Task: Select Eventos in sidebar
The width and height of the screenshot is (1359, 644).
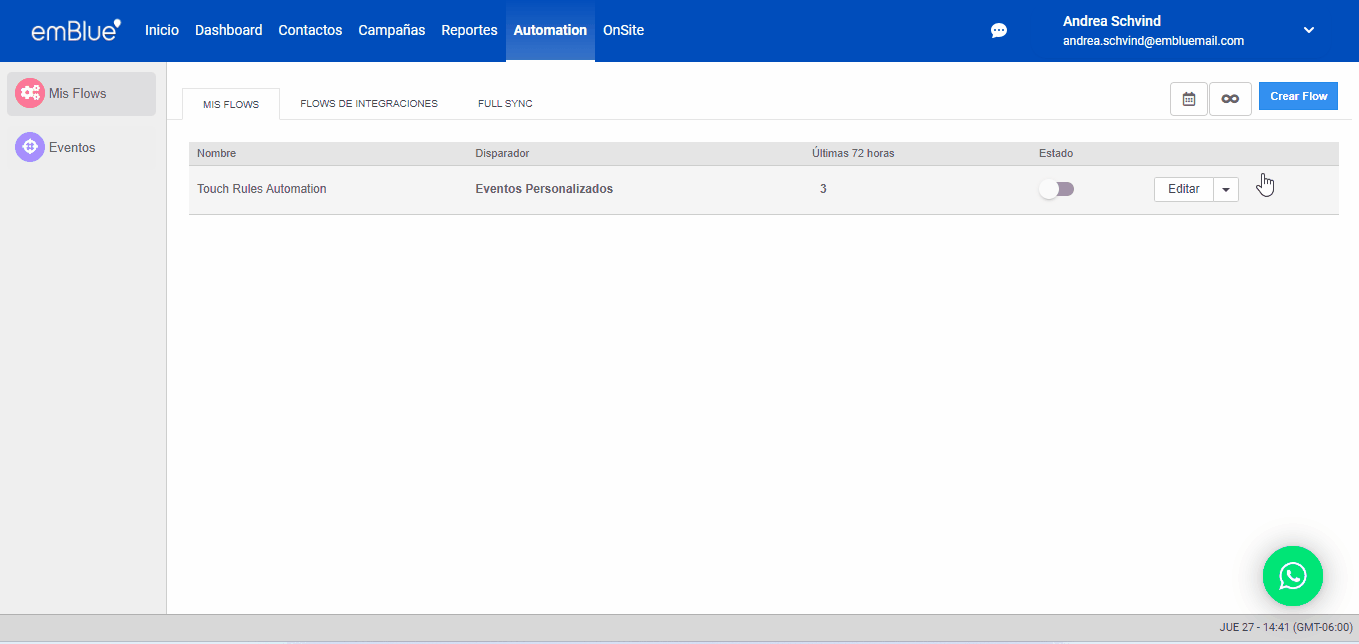Action: click(x=81, y=147)
